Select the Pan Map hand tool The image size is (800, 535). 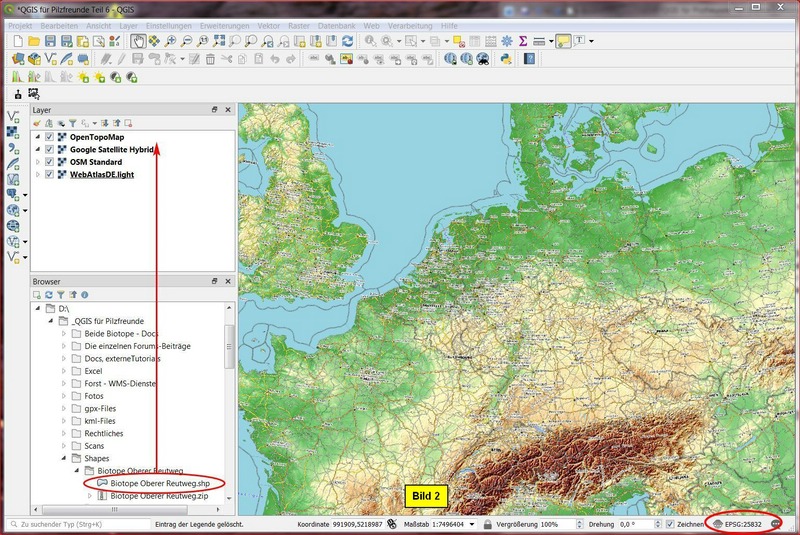pyautogui.click(x=137, y=41)
